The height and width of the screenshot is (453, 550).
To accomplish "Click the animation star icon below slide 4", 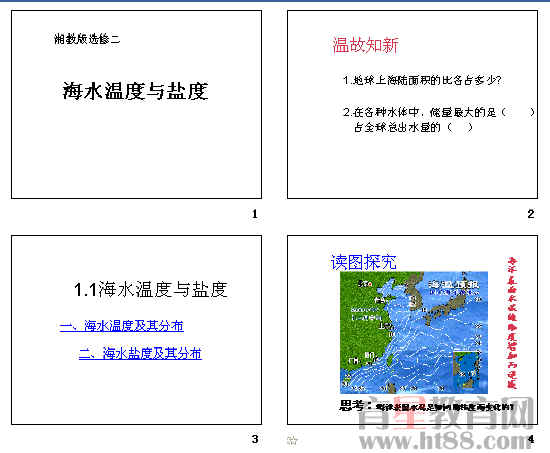I will click(292, 440).
